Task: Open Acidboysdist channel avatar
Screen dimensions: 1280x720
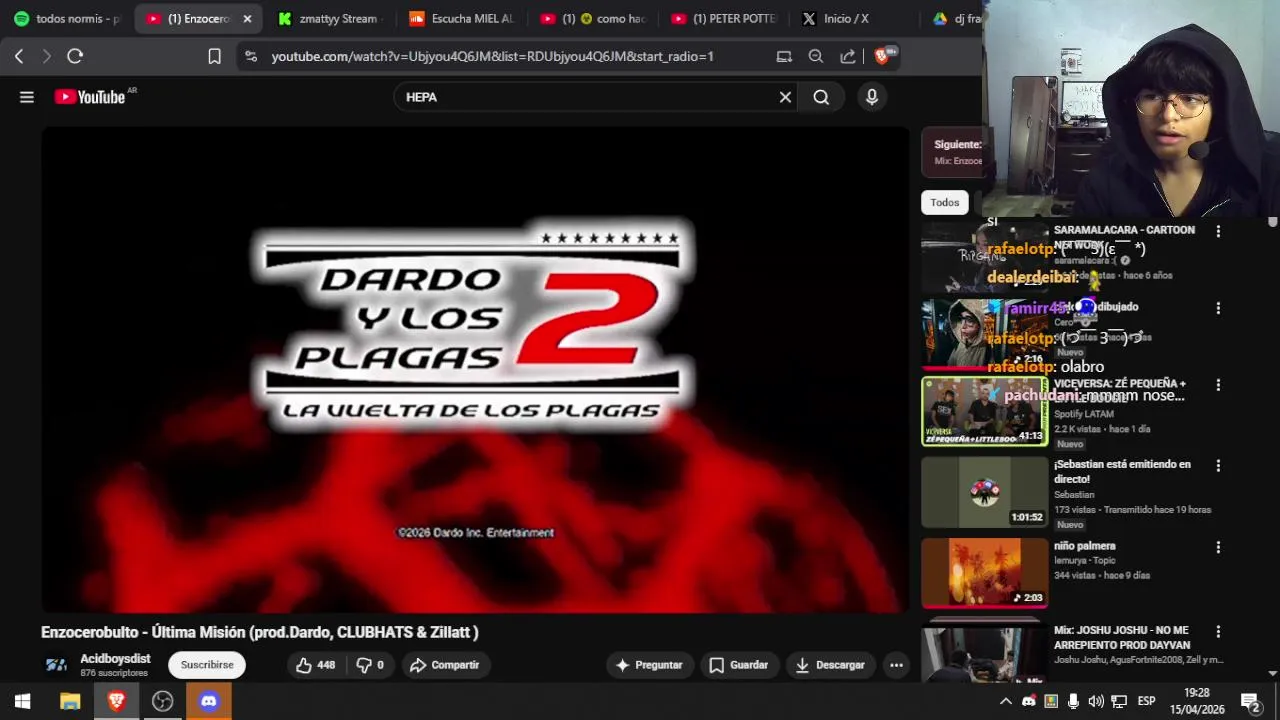Action: click(x=56, y=665)
